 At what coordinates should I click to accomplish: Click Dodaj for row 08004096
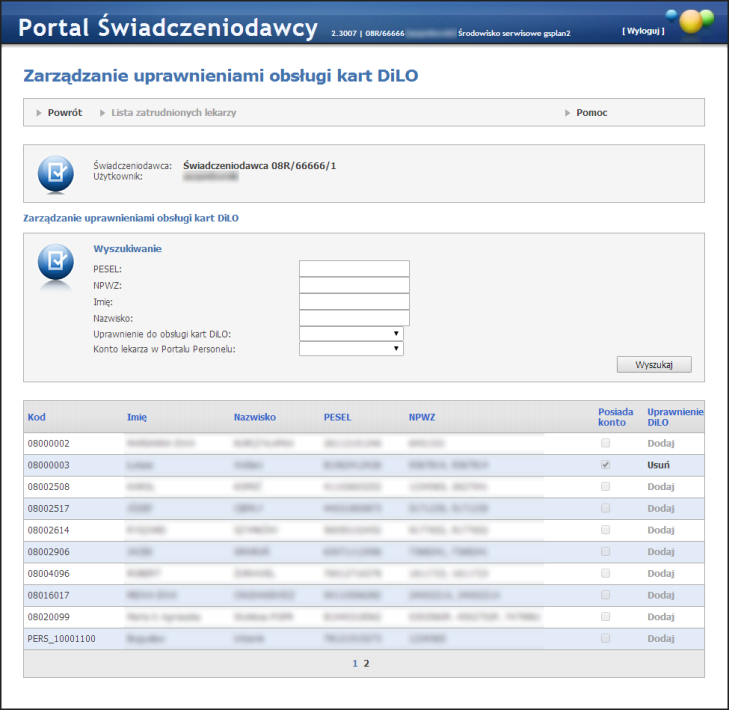point(661,573)
